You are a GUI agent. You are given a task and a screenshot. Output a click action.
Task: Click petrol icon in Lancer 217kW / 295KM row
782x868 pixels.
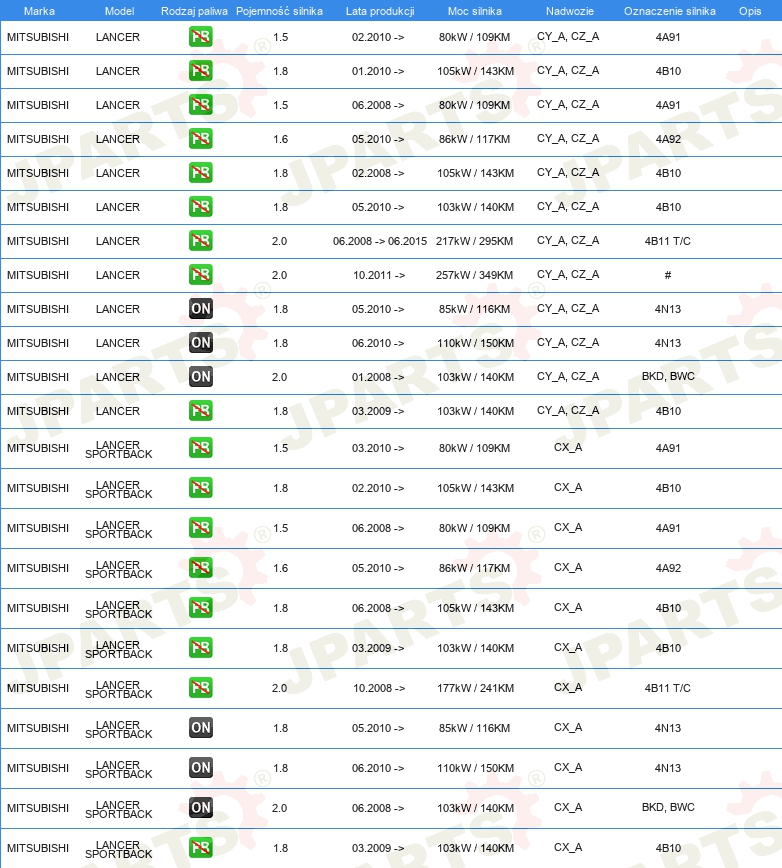point(200,241)
